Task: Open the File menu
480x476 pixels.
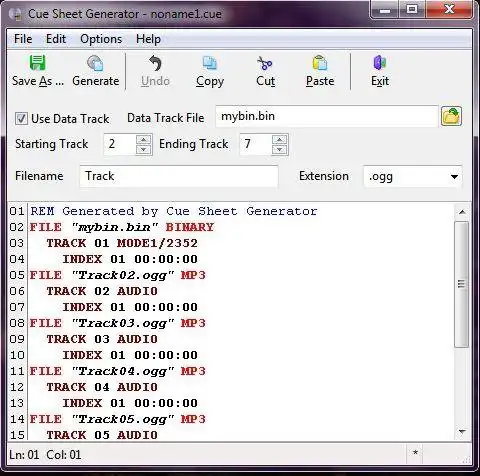Action: click(23, 39)
